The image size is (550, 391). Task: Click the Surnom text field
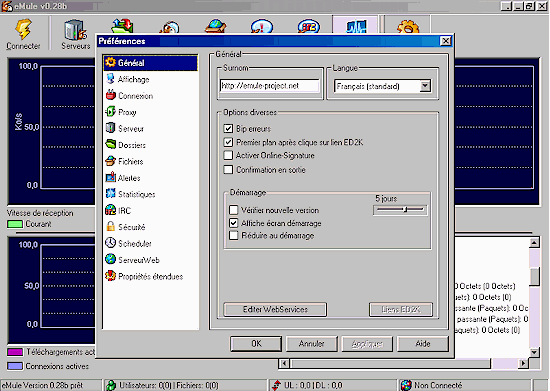pyautogui.click(x=270, y=86)
